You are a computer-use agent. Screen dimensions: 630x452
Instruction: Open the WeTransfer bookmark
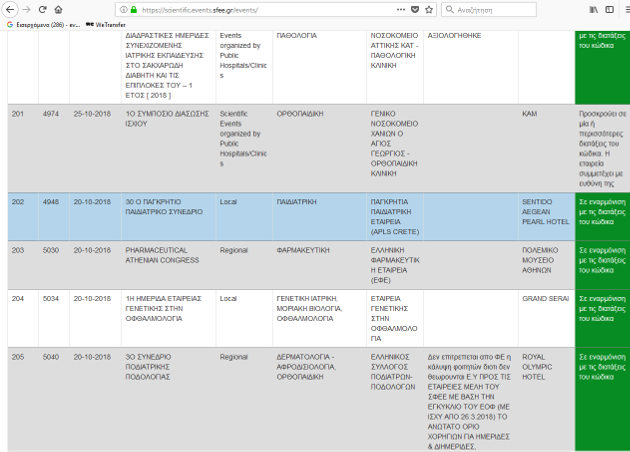point(112,24)
